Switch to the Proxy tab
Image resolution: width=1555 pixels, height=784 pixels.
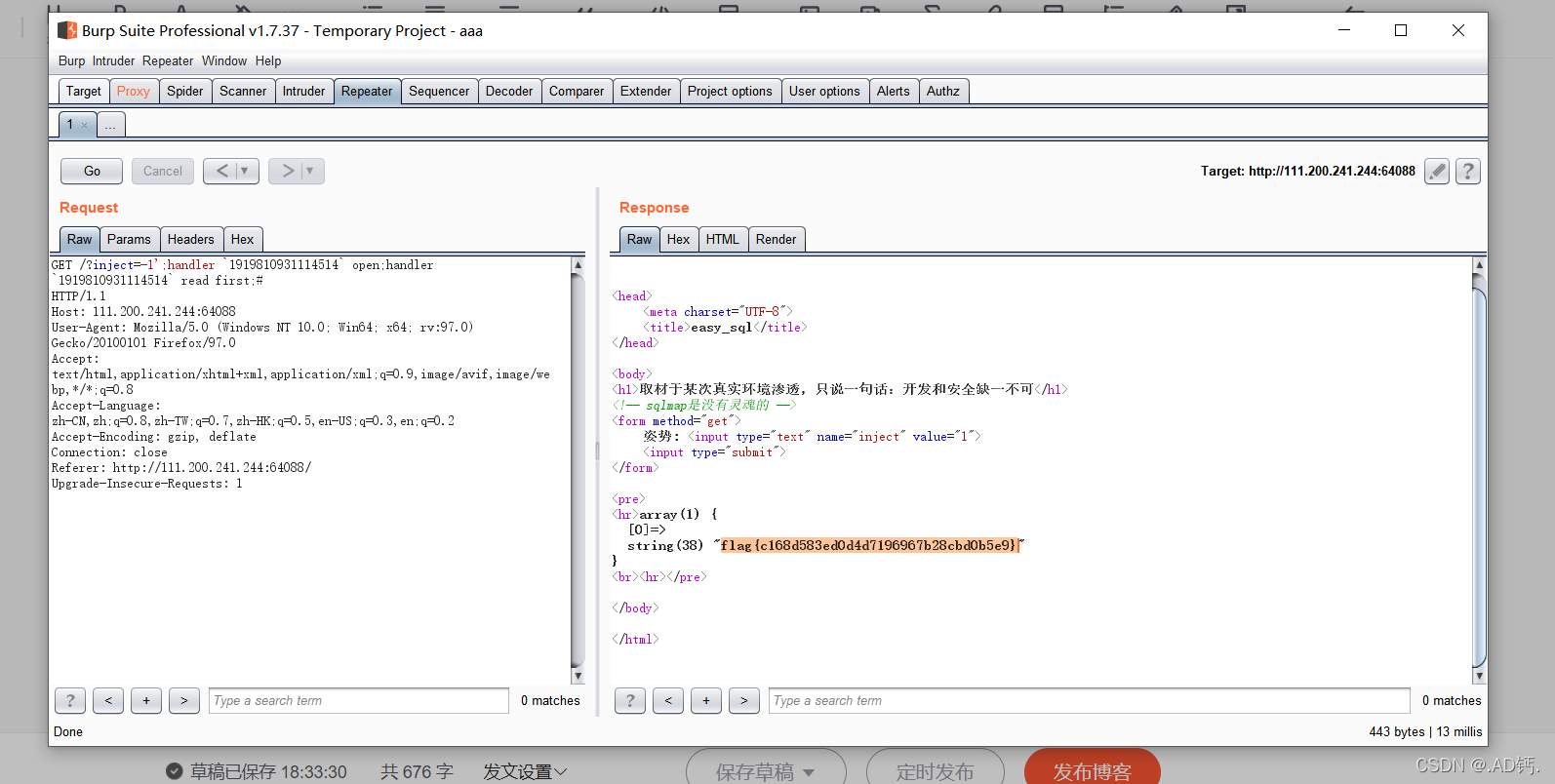(134, 91)
